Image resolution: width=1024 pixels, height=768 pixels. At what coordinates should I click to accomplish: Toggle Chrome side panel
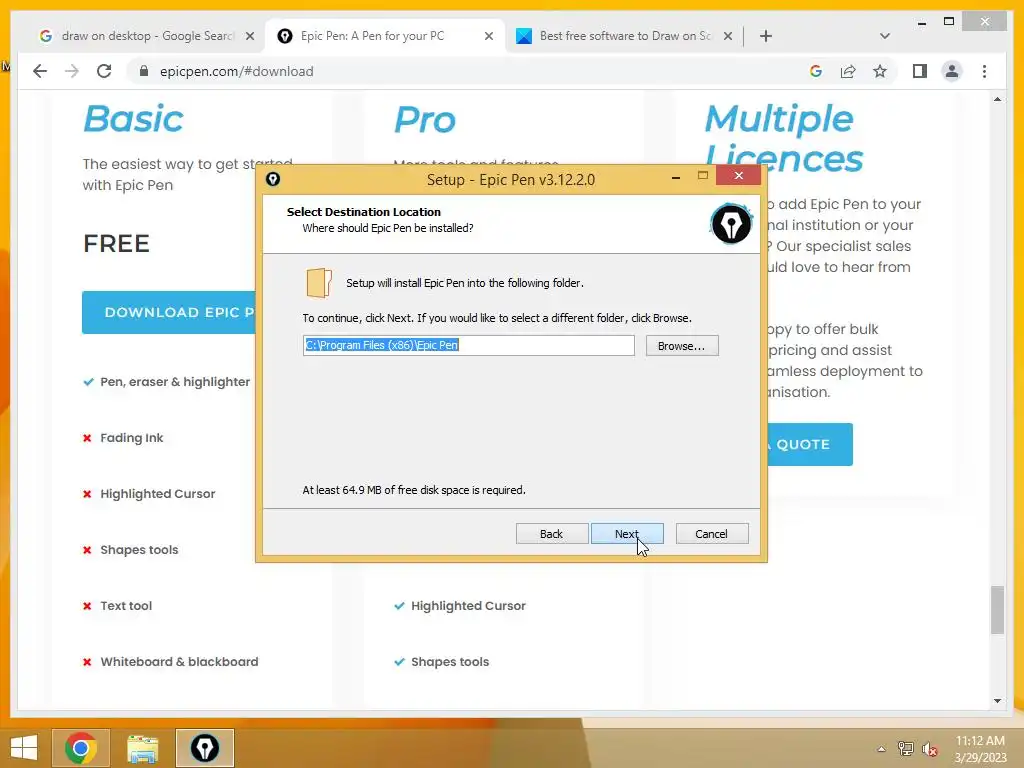(x=920, y=71)
